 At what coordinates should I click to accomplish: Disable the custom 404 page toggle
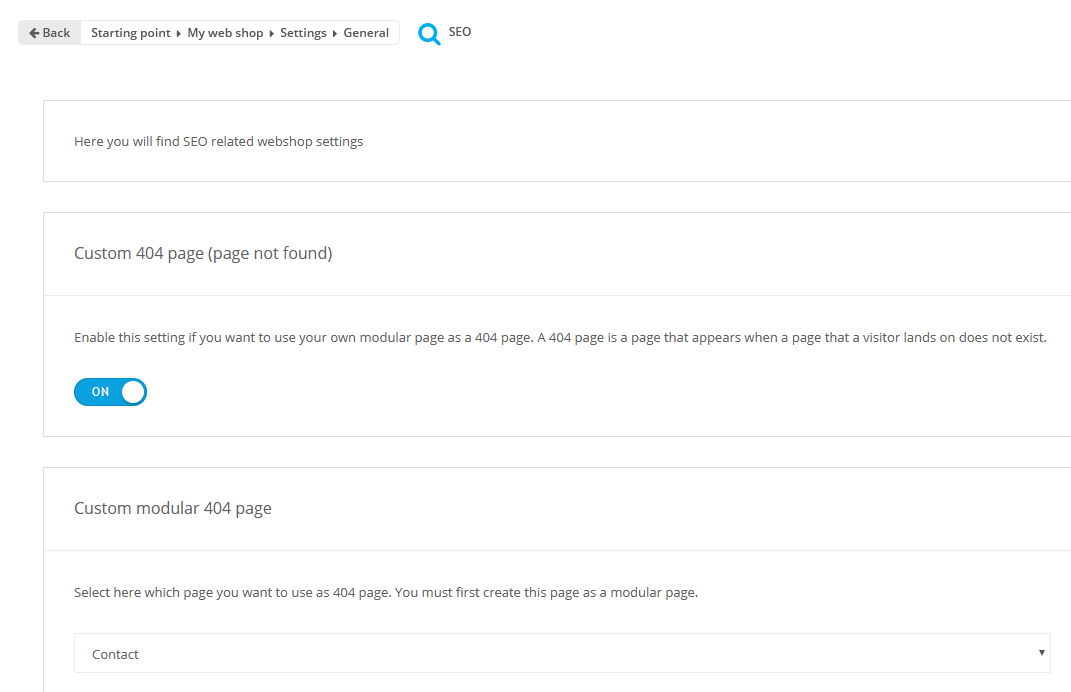pyautogui.click(x=110, y=392)
